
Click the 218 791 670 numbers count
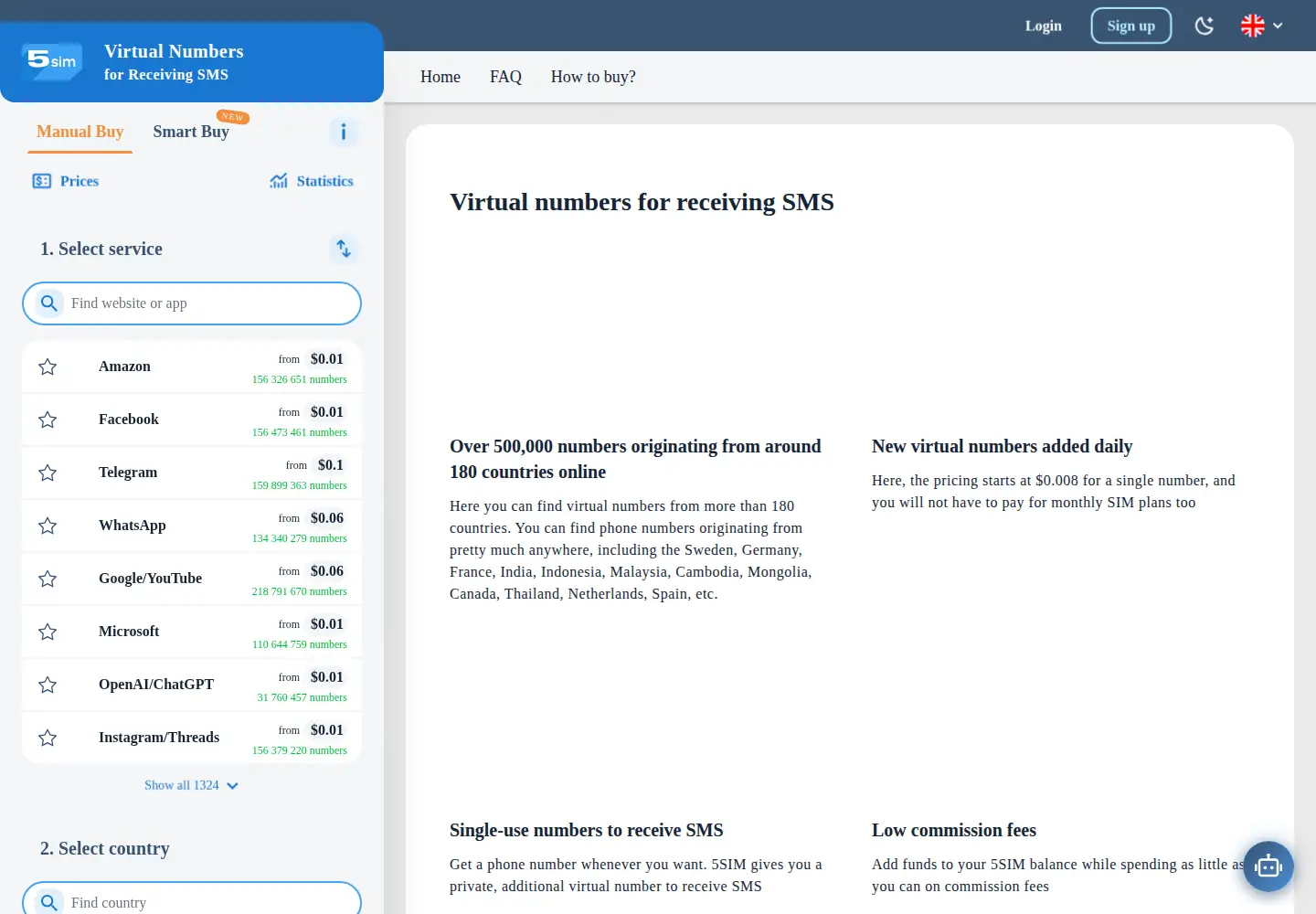[x=300, y=591]
